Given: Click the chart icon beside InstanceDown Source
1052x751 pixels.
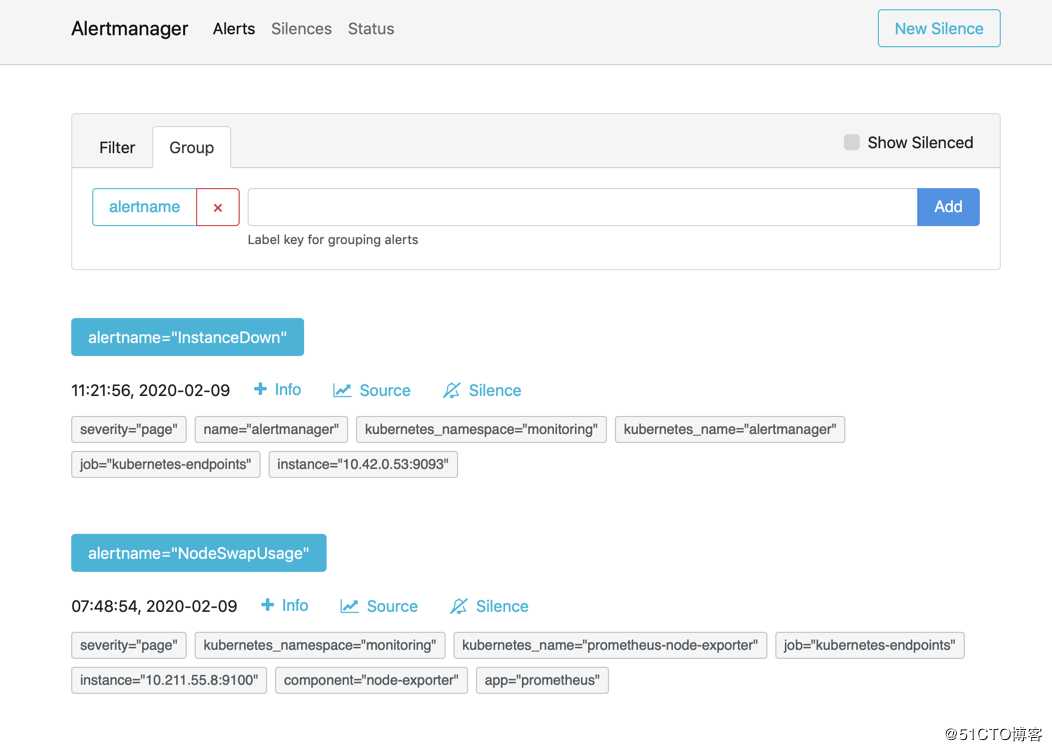Looking at the screenshot, I should [342, 391].
